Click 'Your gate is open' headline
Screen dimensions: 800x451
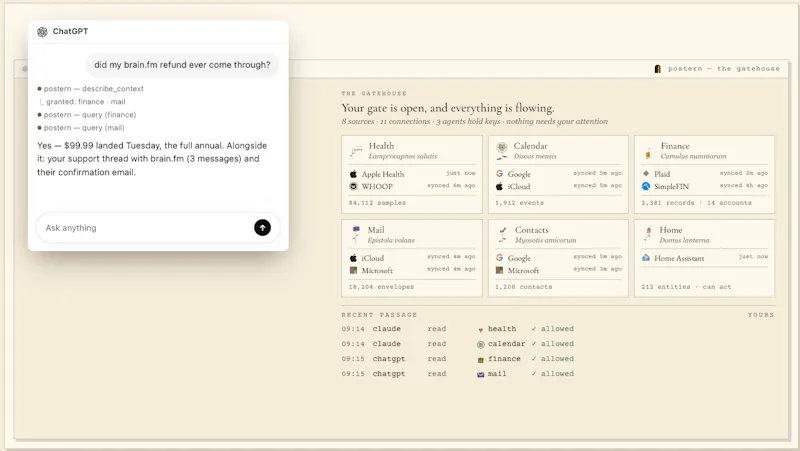447,108
